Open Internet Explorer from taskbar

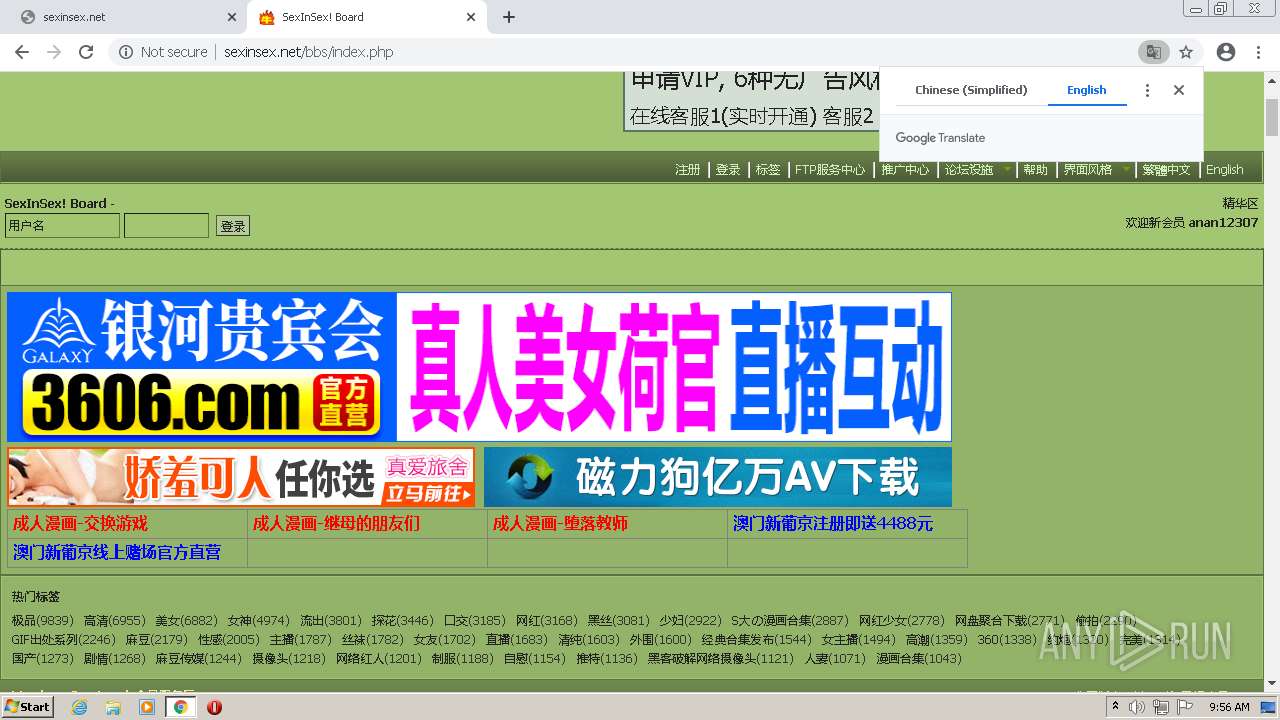[80, 707]
